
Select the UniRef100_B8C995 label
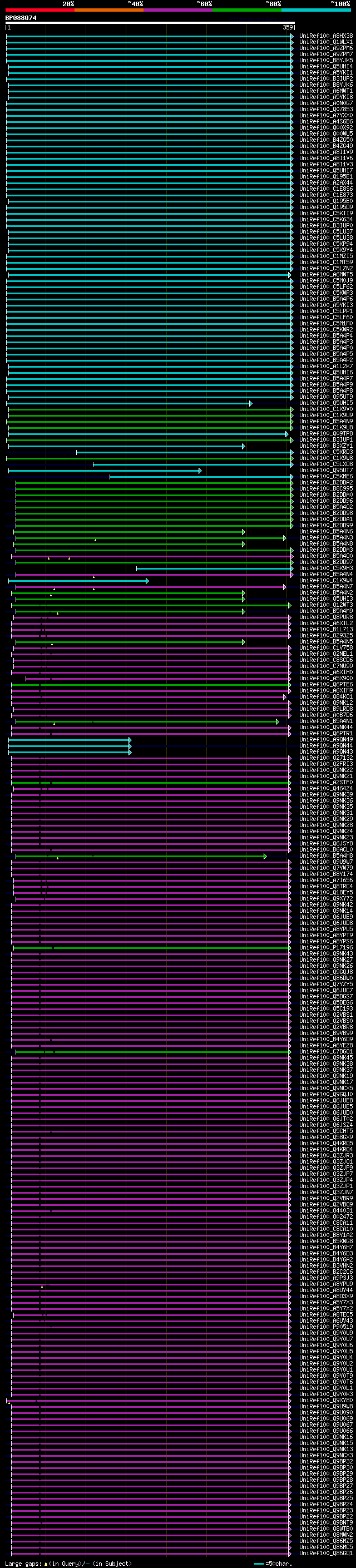325,489
